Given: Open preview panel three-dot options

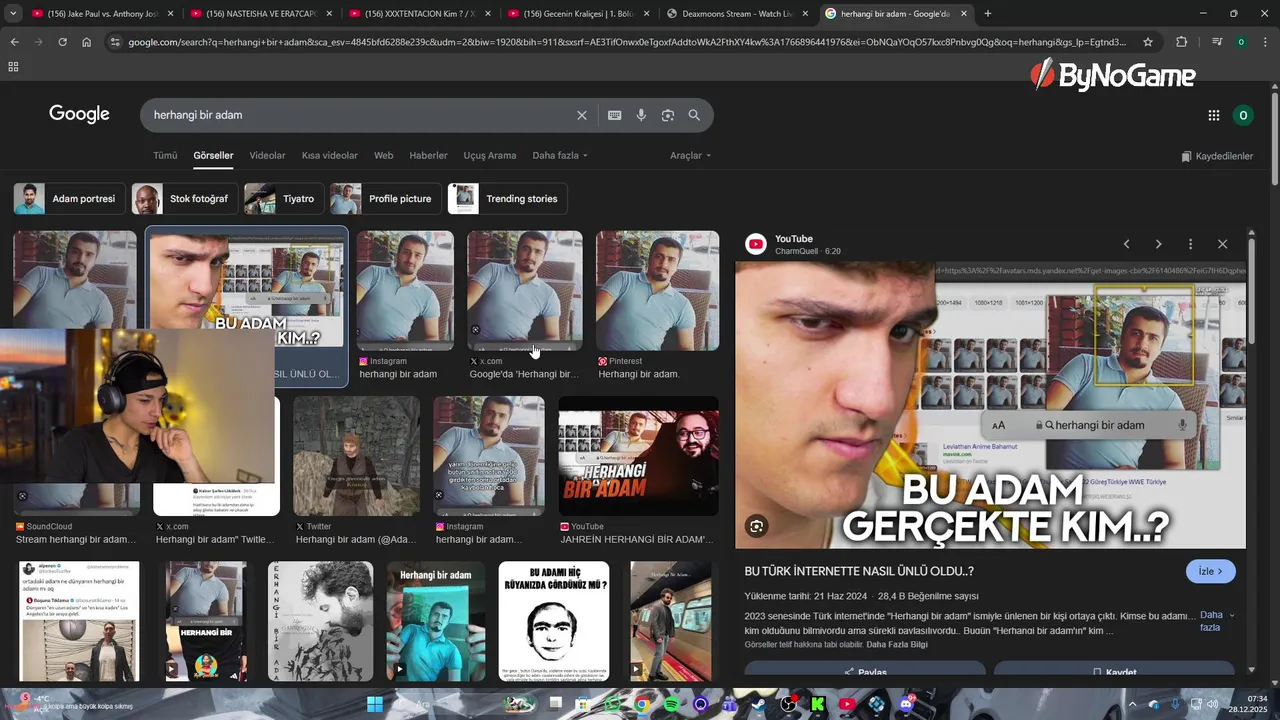Looking at the screenshot, I should click(x=1190, y=244).
